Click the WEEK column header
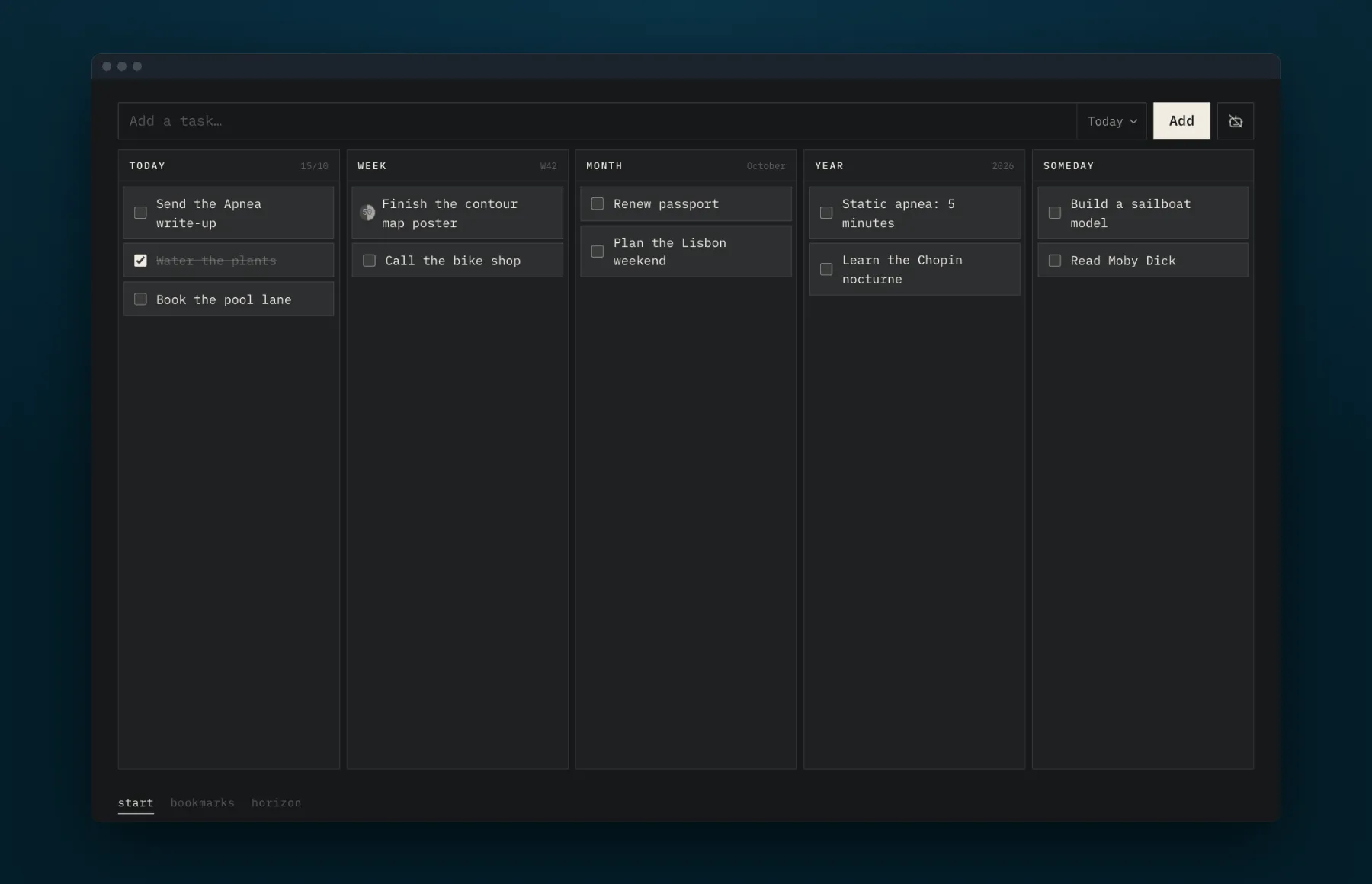Viewport: 1372px width, 884px height. tap(372, 166)
